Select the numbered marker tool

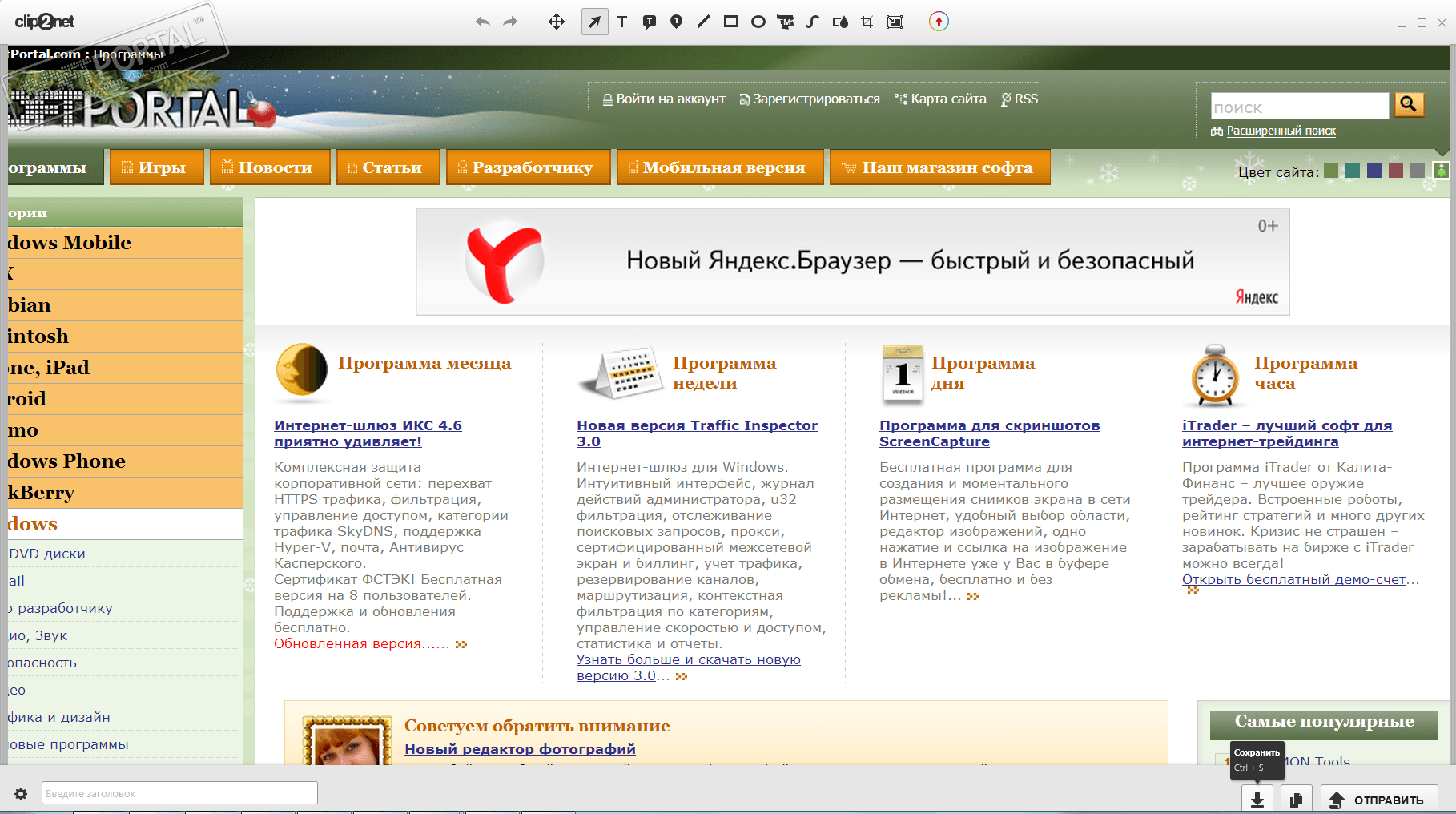click(x=677, y=22)
